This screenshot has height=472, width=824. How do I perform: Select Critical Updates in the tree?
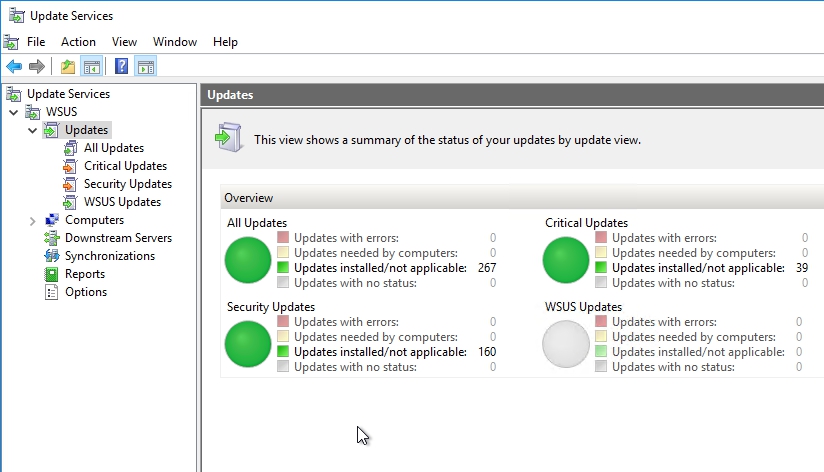pos(125,166)
